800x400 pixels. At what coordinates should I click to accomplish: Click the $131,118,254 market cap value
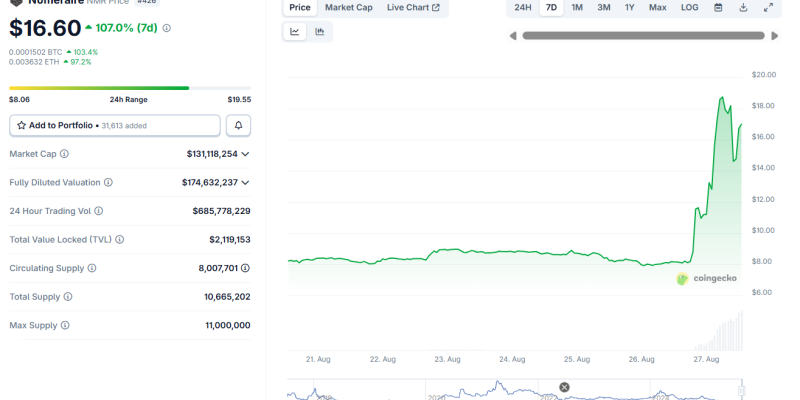212,154
